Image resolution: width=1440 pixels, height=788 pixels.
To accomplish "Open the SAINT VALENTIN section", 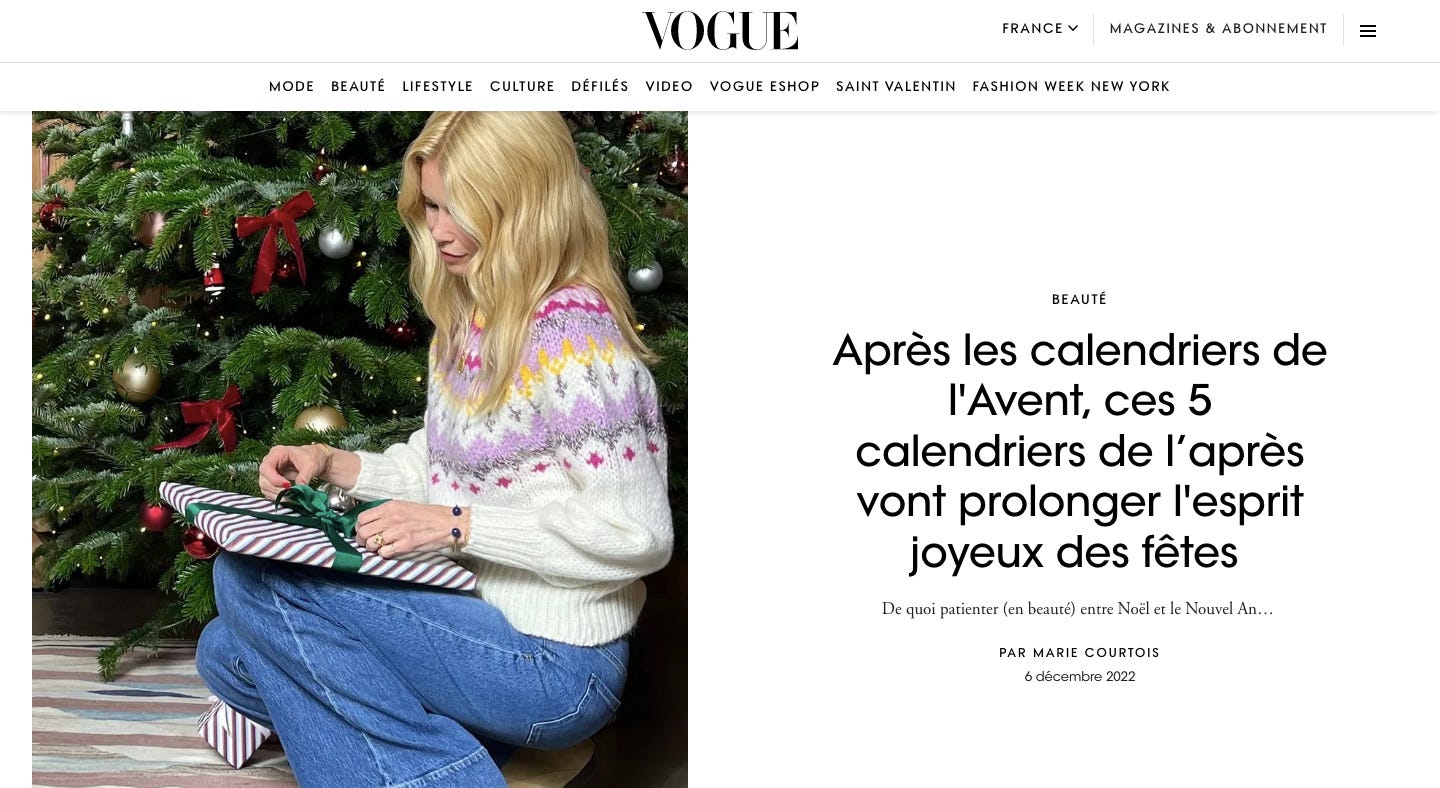I will pyautogui.click(x=896, y=87).
